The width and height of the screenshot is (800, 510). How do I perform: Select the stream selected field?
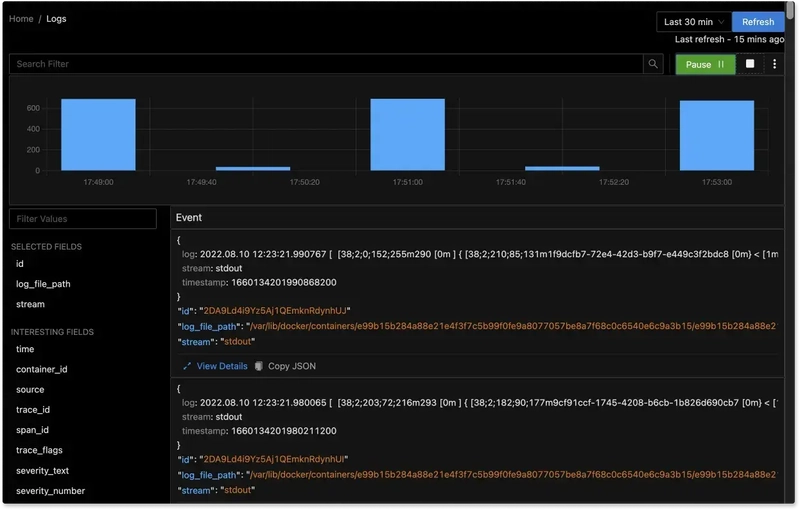click(x=30, y=304)
